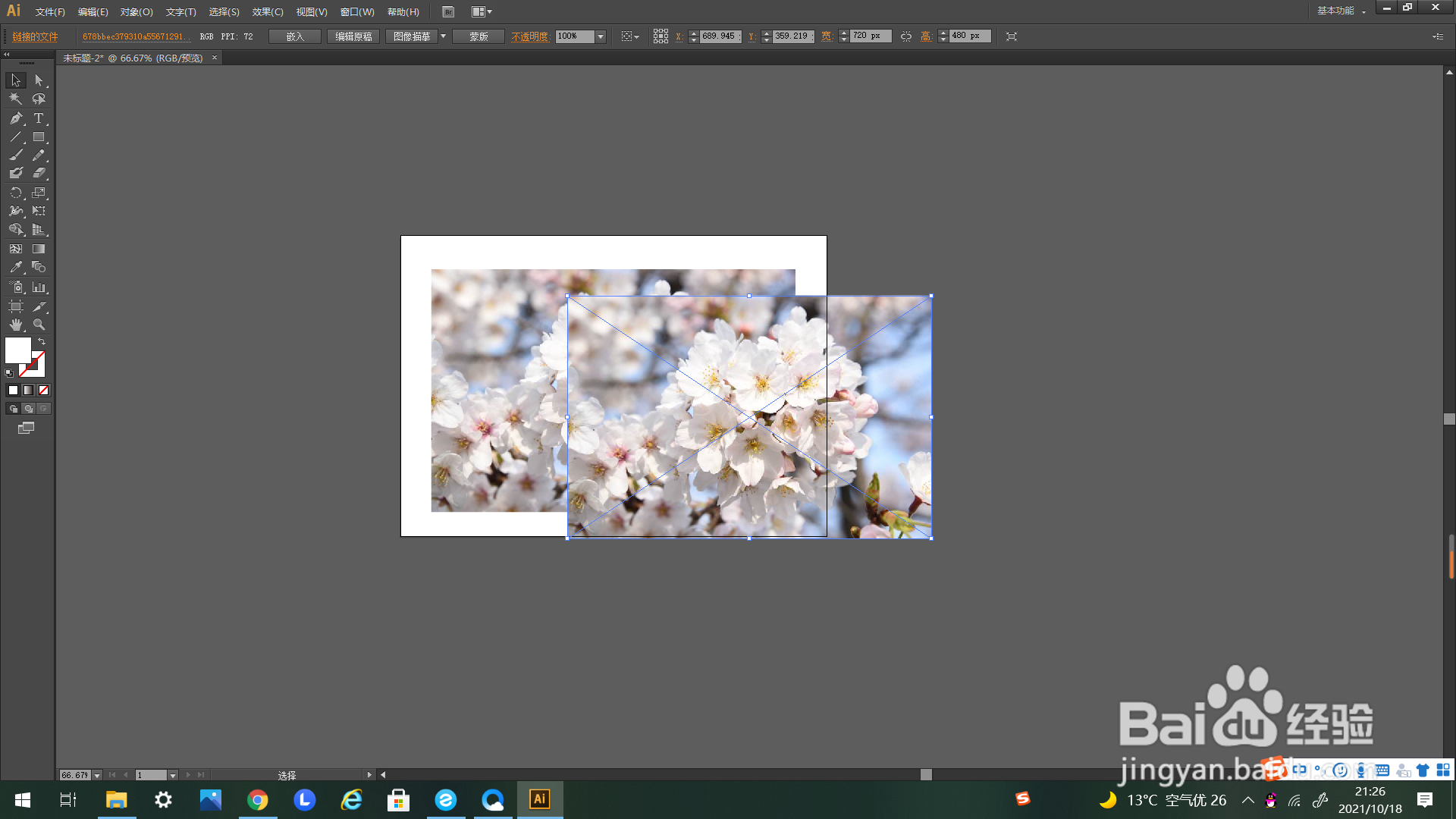Click the 嵌入 embed button

(x=295, y=36)
